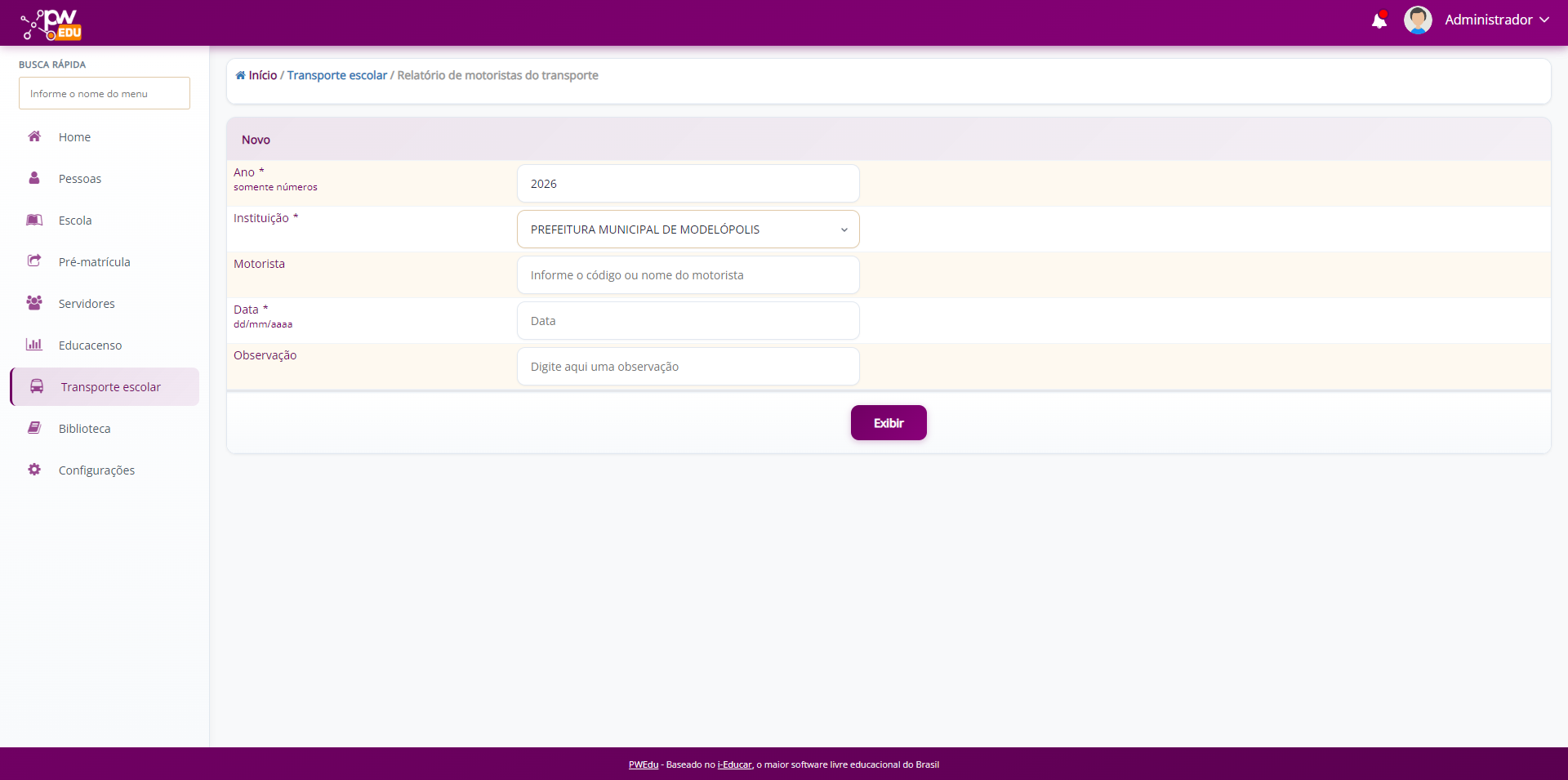Image resolution: width=1568 pixels, height=780 pixels.
Task: Click the bar chart icon beside Educacenso
Action: point(34,345)
